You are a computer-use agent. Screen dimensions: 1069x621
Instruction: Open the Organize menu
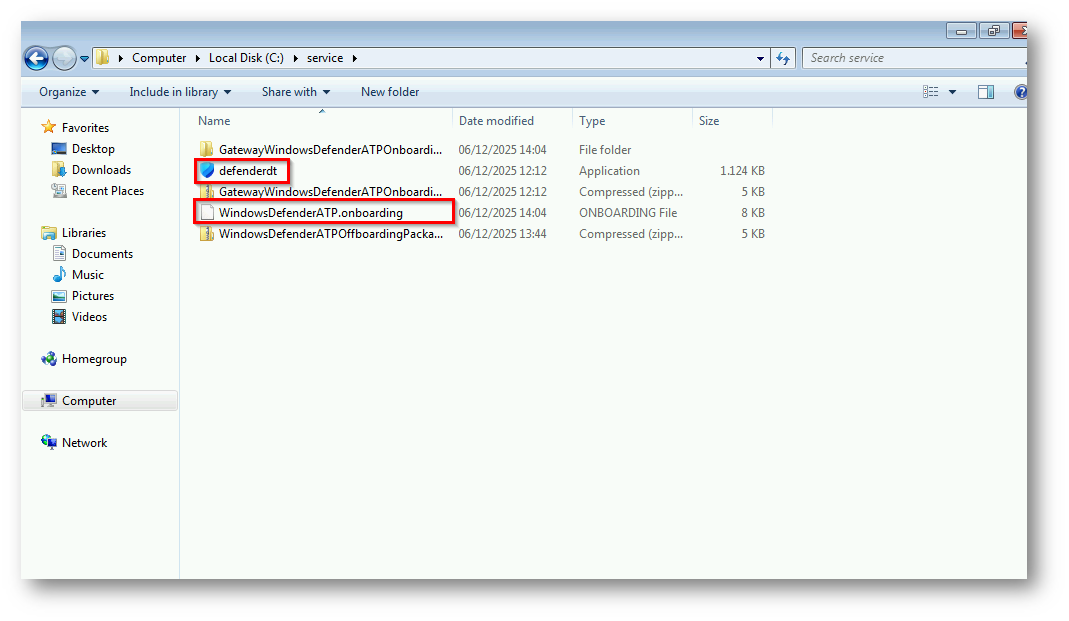tap(69, 92)
